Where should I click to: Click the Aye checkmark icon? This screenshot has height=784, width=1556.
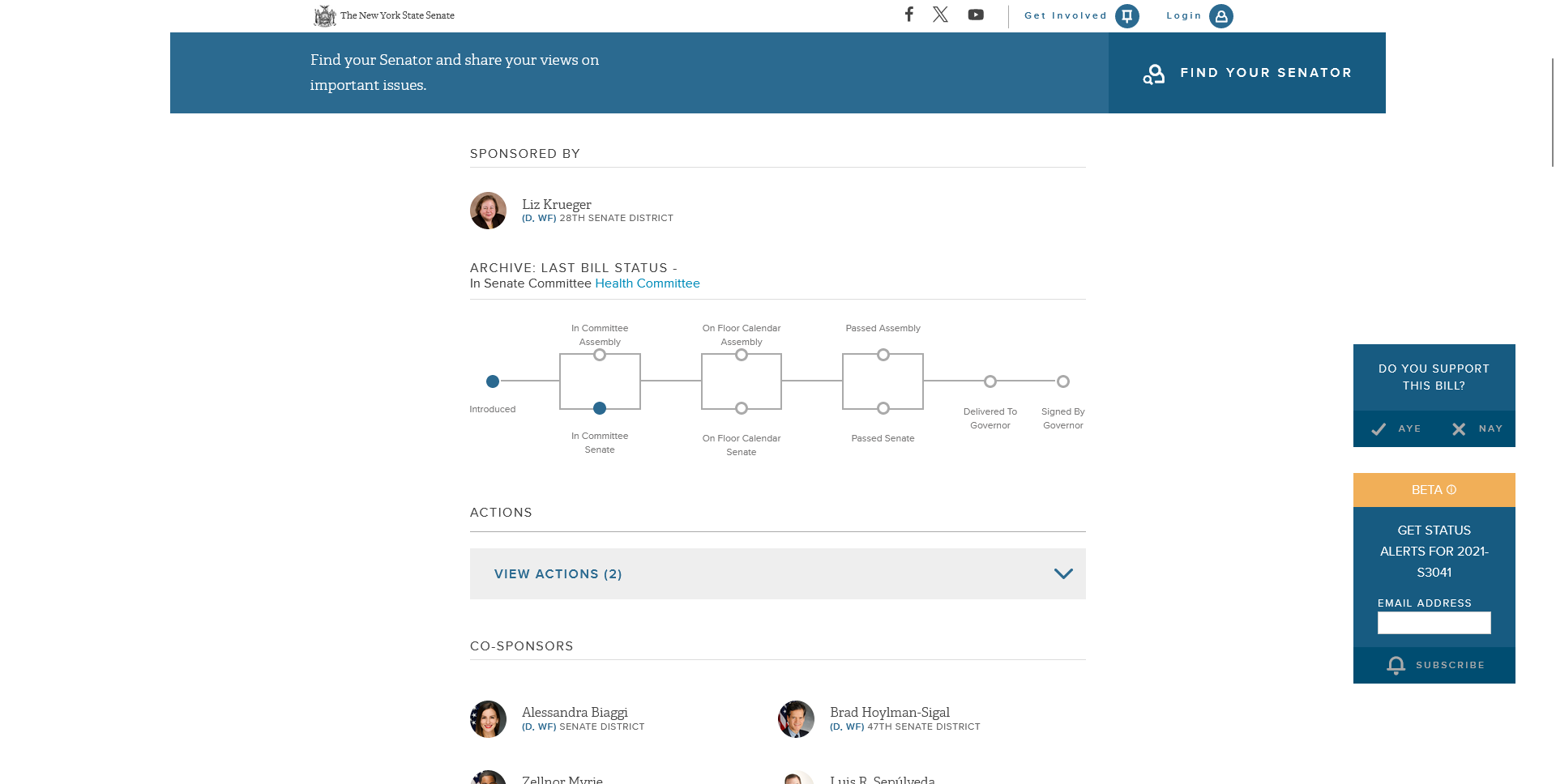pos(1379,429)
